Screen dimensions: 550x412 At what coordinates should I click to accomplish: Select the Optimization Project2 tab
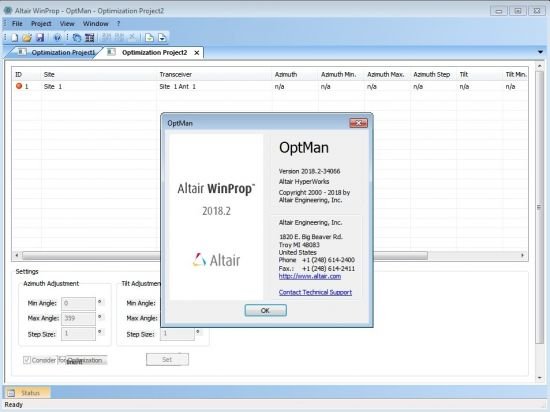pyautogui.click(x=154, y=52)
